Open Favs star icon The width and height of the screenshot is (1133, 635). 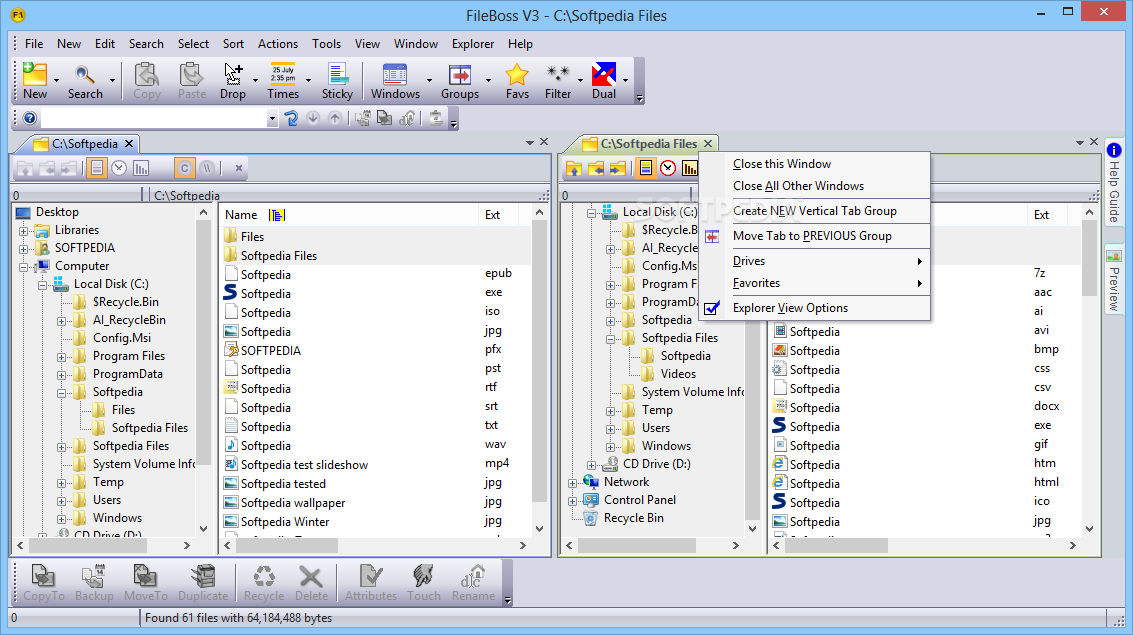[x=517, y=81]
